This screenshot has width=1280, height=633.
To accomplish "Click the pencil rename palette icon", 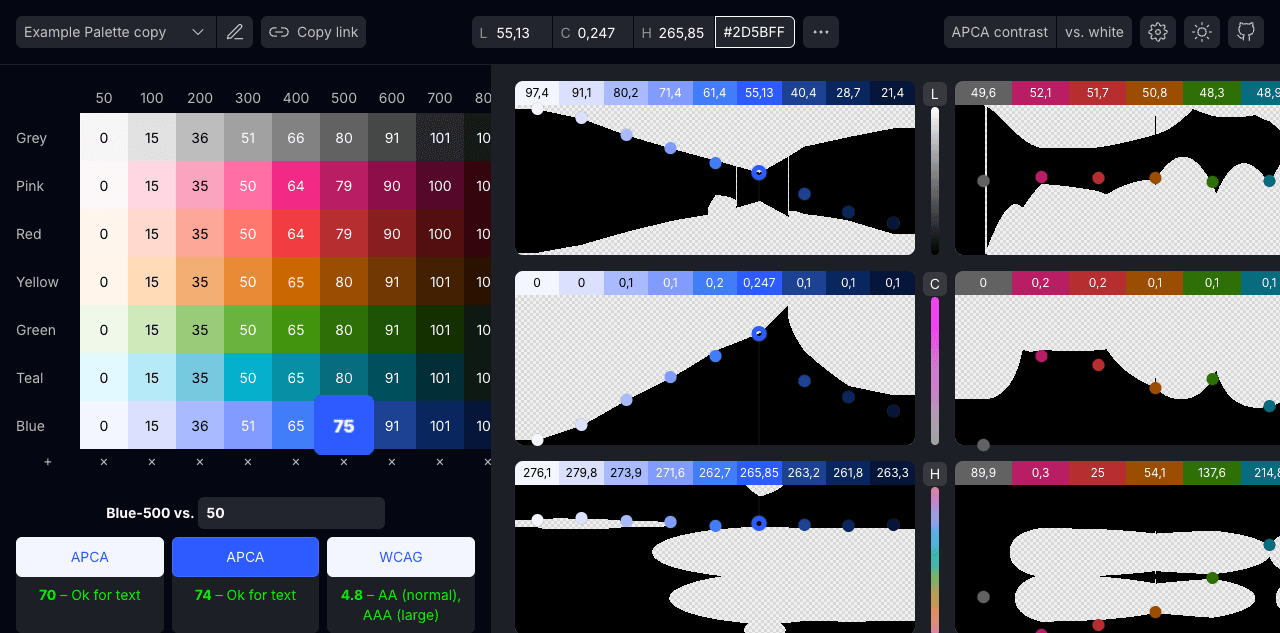I will 235,32.
